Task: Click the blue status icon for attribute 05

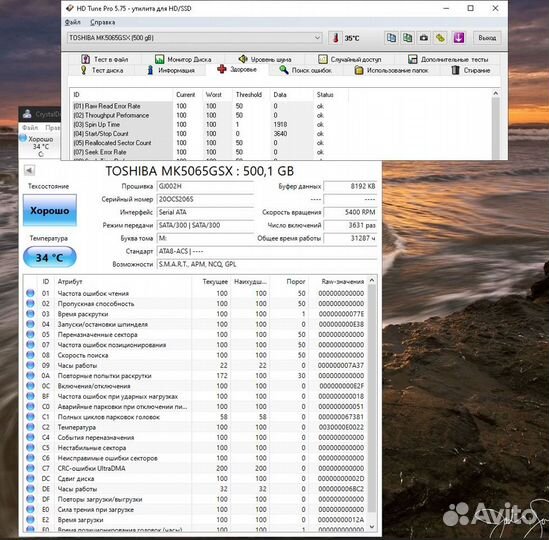Action: (30, 334)
